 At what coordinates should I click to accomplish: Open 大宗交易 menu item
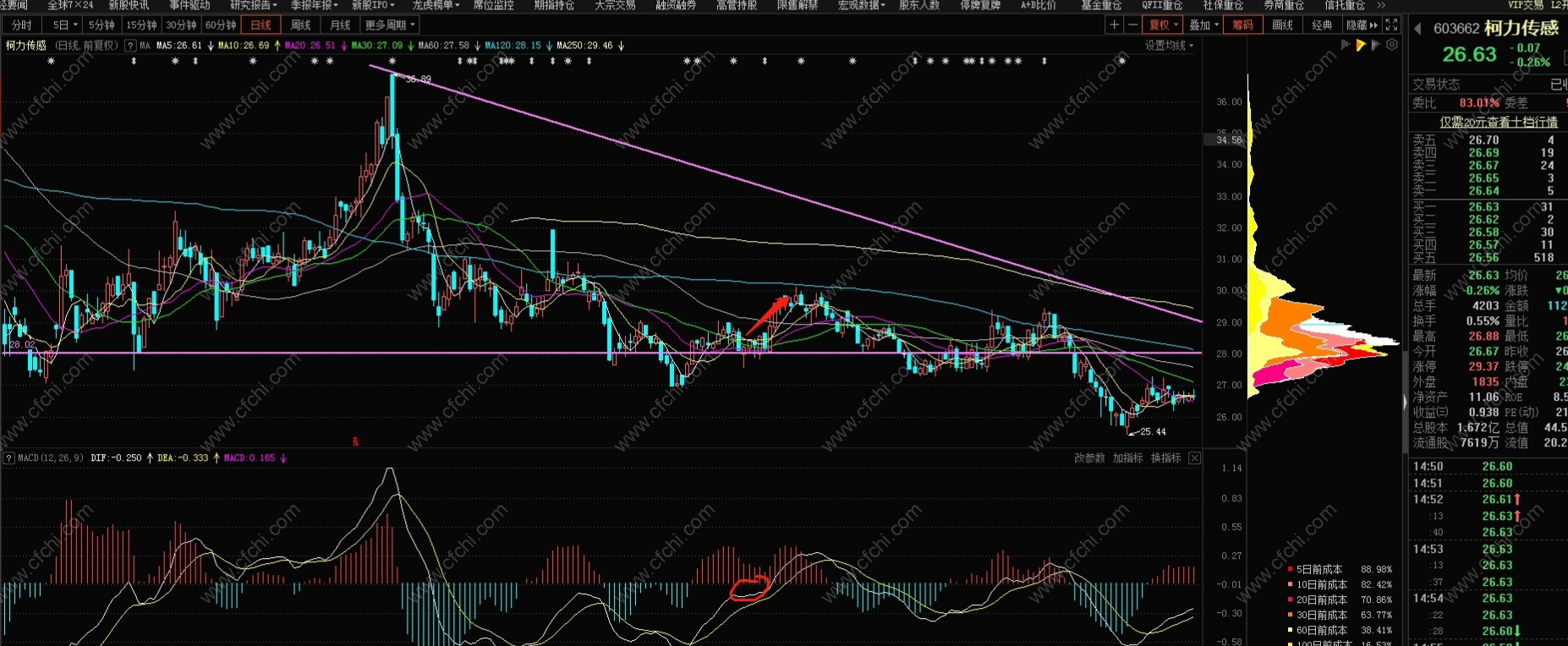(615, 5)
